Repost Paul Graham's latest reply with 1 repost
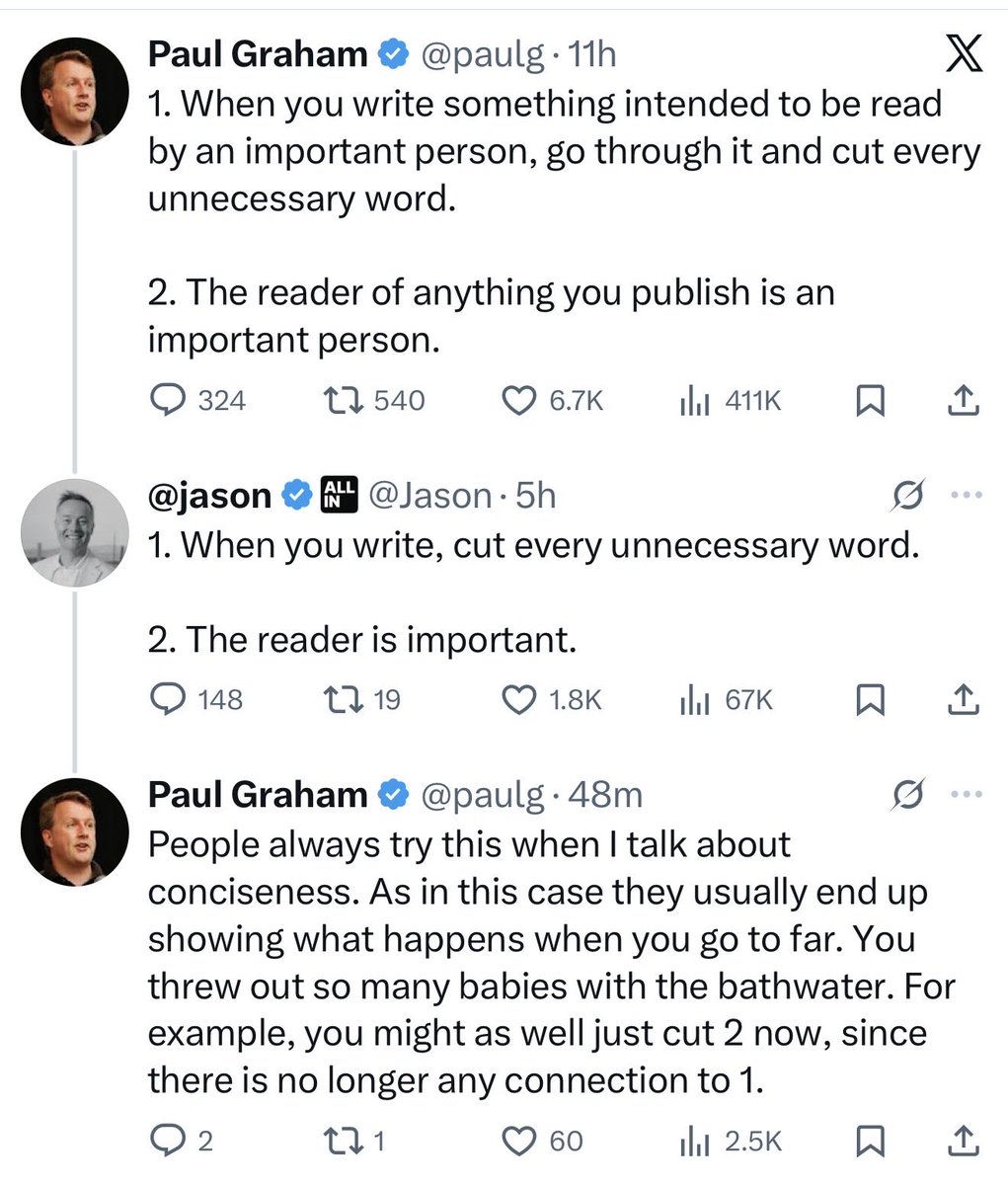The width and height of the screenshot is (1008, 1185). click(344, 1142)
